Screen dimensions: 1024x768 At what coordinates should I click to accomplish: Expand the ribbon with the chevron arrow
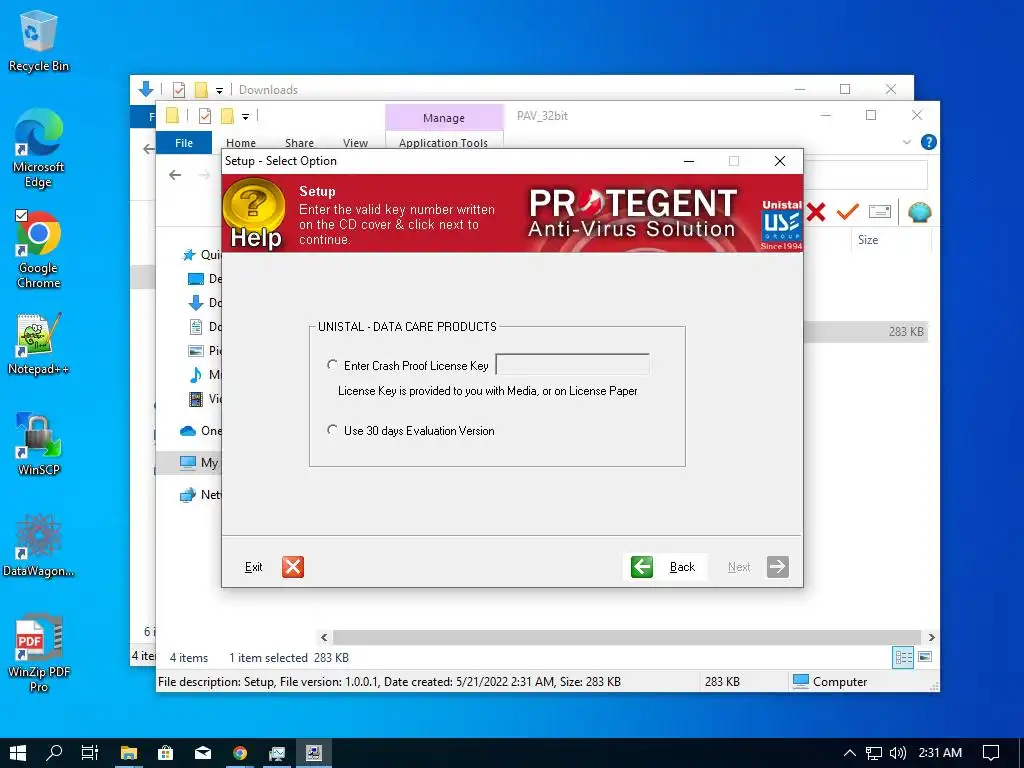906,142
